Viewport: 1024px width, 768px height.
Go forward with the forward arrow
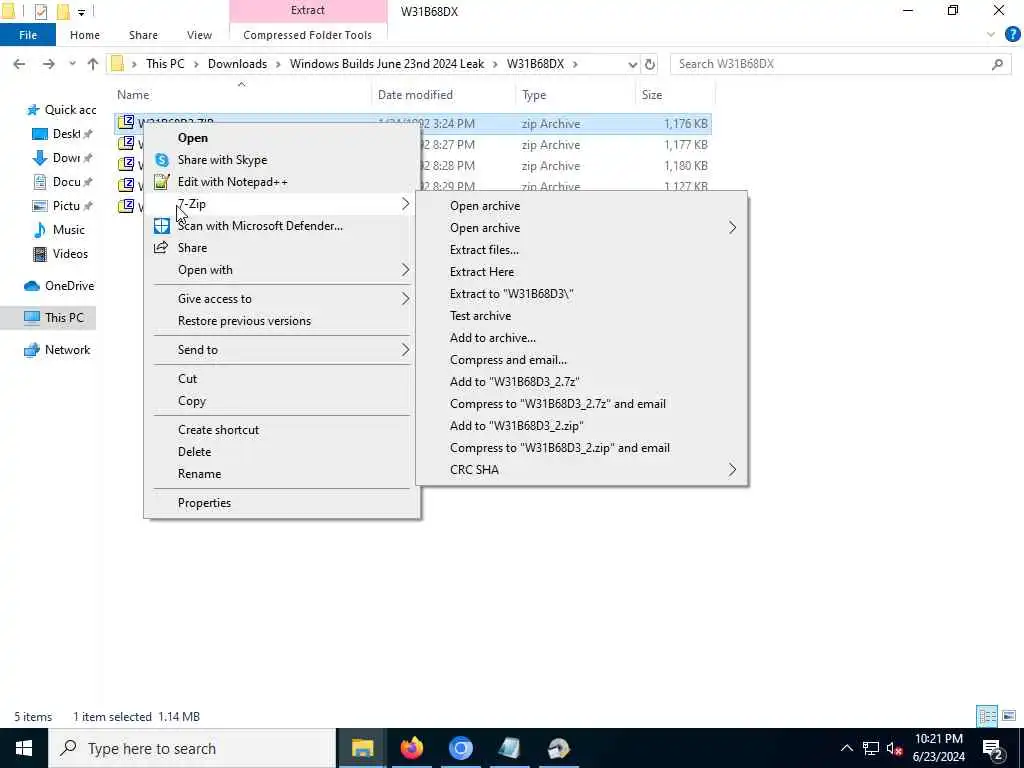pyautogui.click(x=48, y=64)
